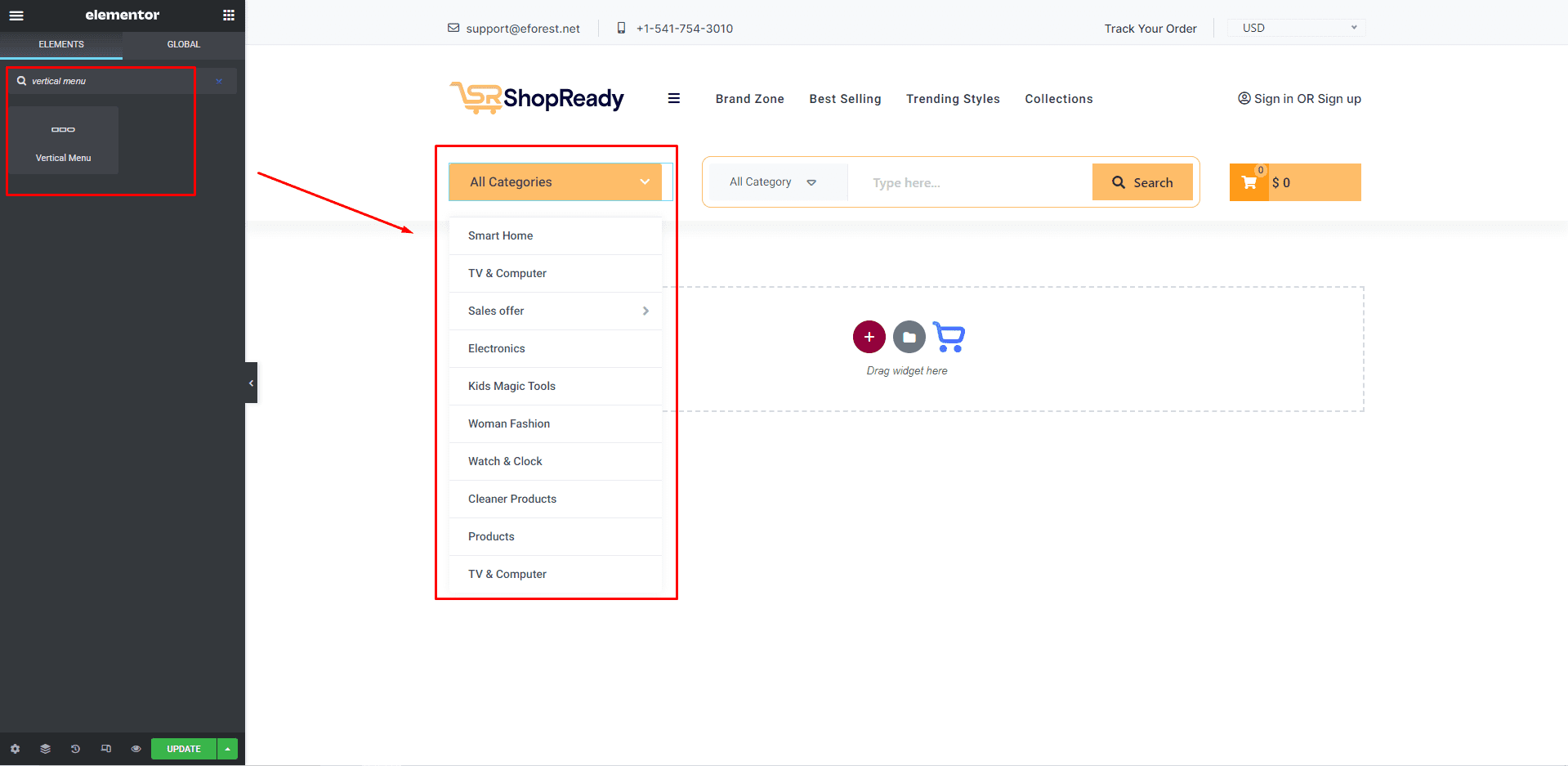Open the Navigator layers icon

[x=45, y=749]
